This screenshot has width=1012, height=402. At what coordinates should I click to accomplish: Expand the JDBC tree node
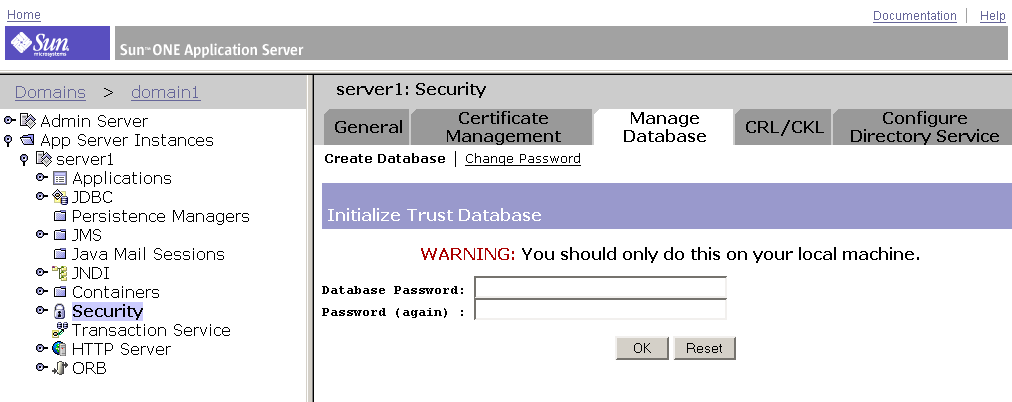click(42, 196)
